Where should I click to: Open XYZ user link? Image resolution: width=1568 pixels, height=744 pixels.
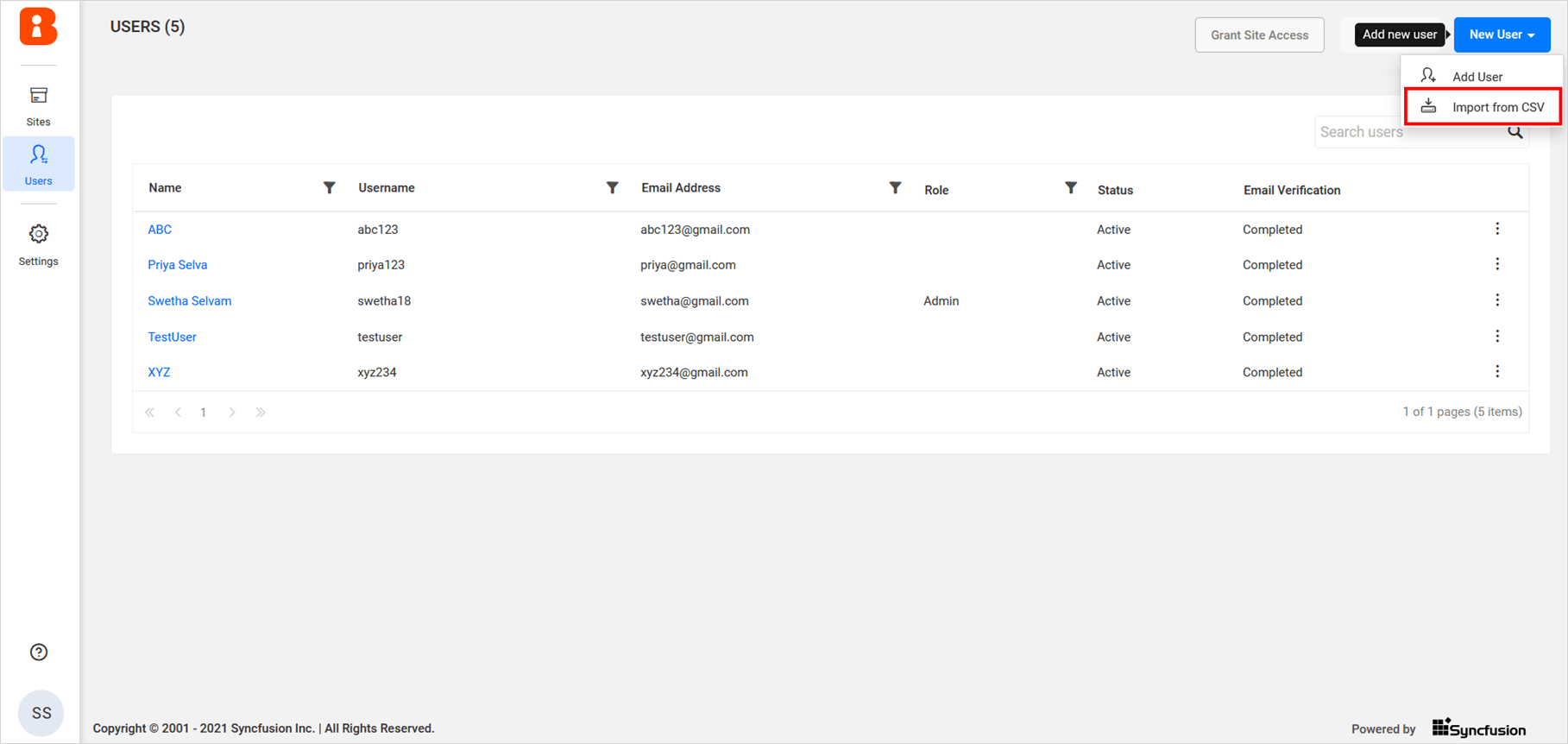pos(159,373)
